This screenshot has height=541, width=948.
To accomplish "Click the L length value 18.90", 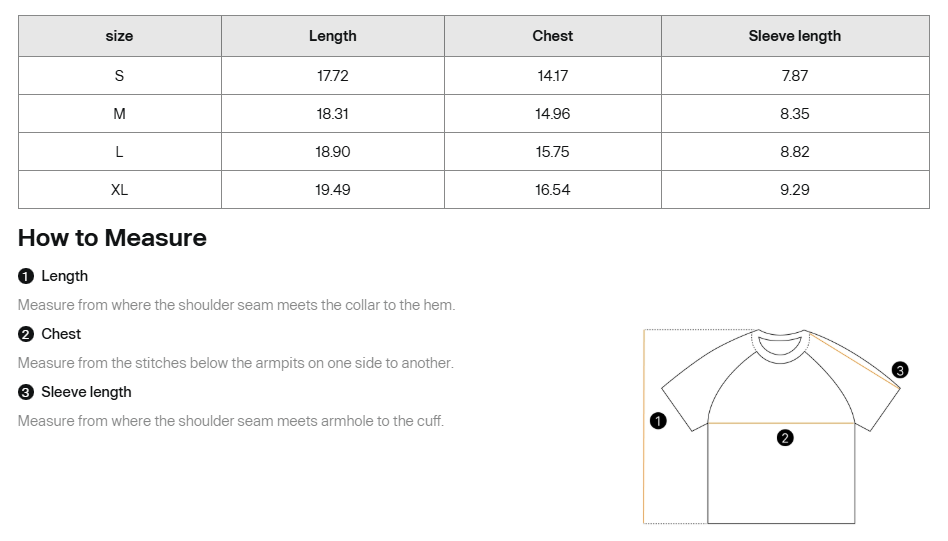I will (x=332, y=152).
